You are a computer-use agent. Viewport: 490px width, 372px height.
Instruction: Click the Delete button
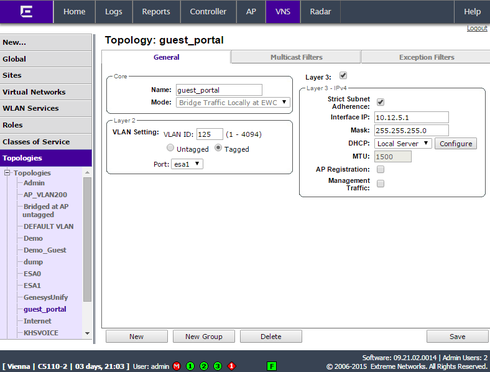(271, 337)
